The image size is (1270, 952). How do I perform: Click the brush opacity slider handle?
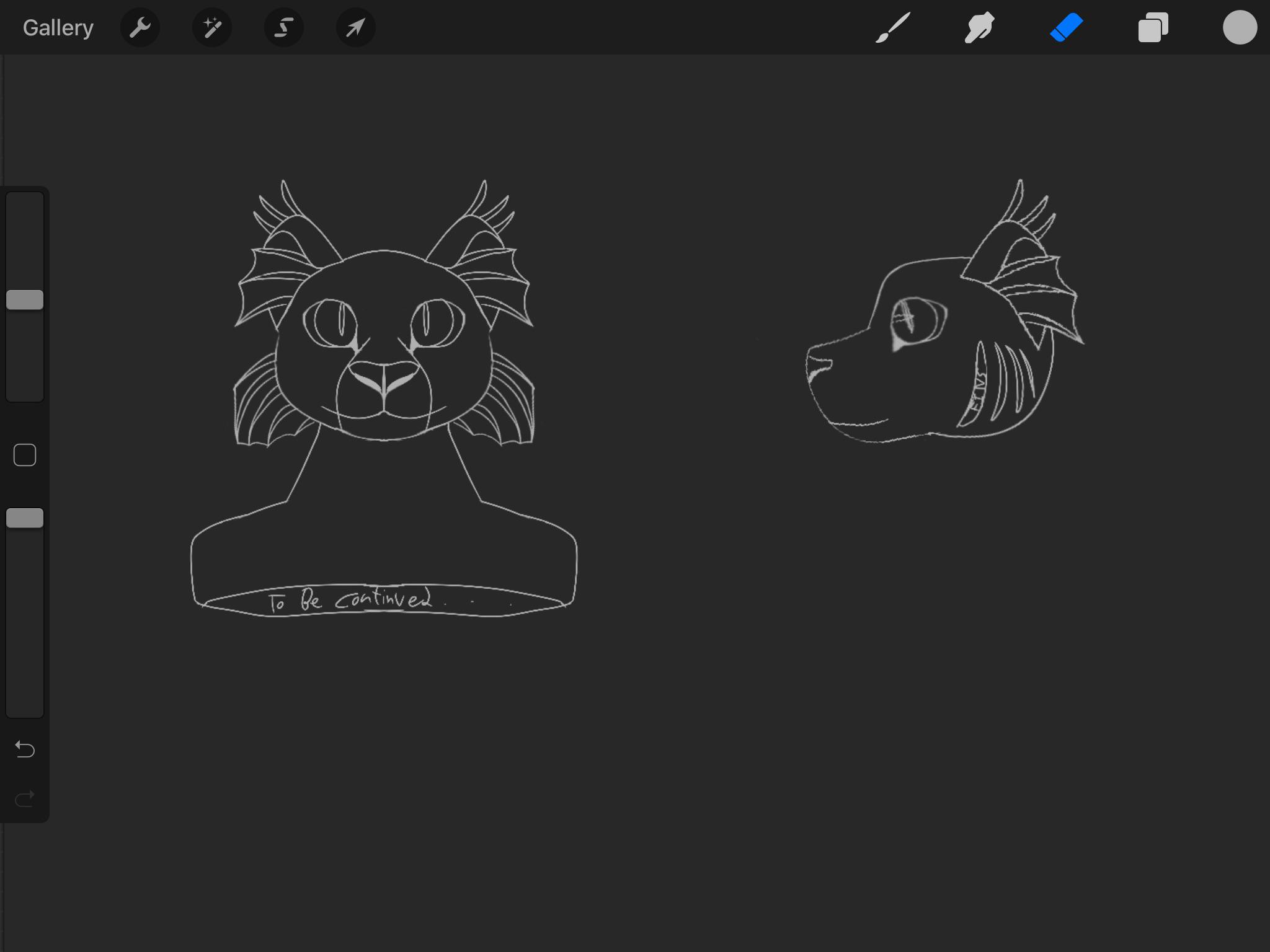[25, 518]
